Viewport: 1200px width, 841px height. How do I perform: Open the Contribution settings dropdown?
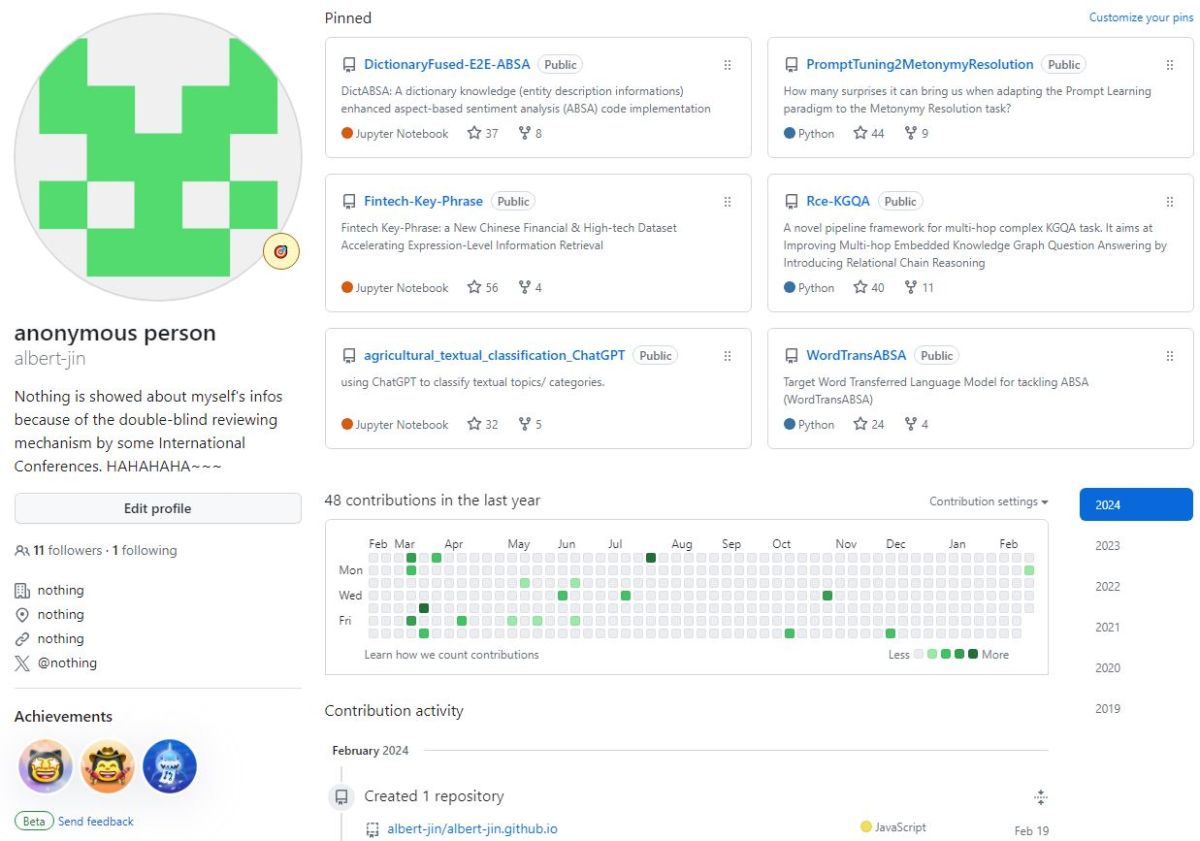(x=989, y=502)
